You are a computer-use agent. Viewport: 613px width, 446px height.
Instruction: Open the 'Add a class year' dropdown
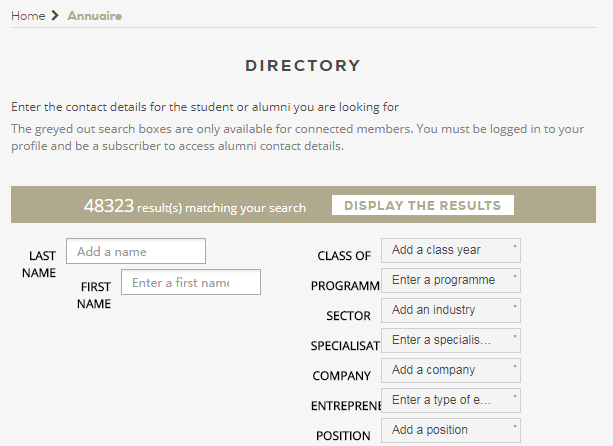coord(451,251)
